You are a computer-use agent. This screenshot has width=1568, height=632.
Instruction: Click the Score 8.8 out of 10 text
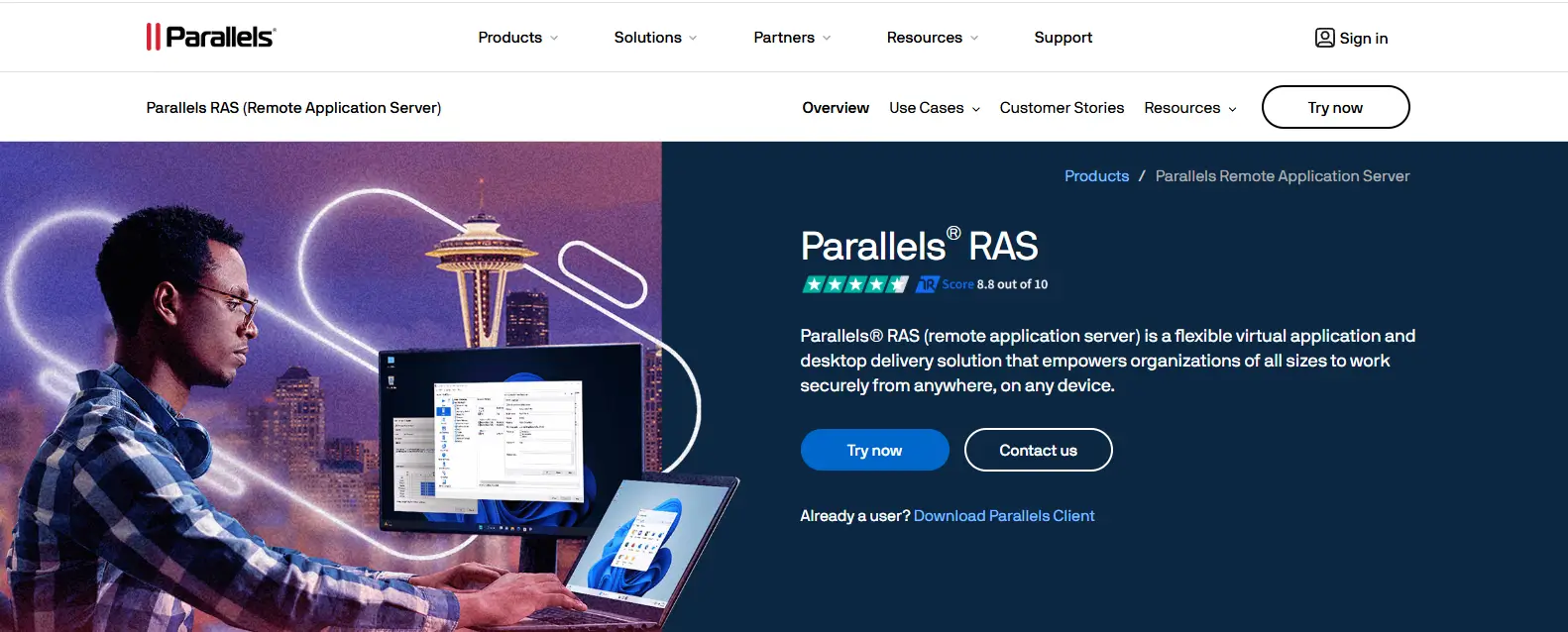[994, 284]
